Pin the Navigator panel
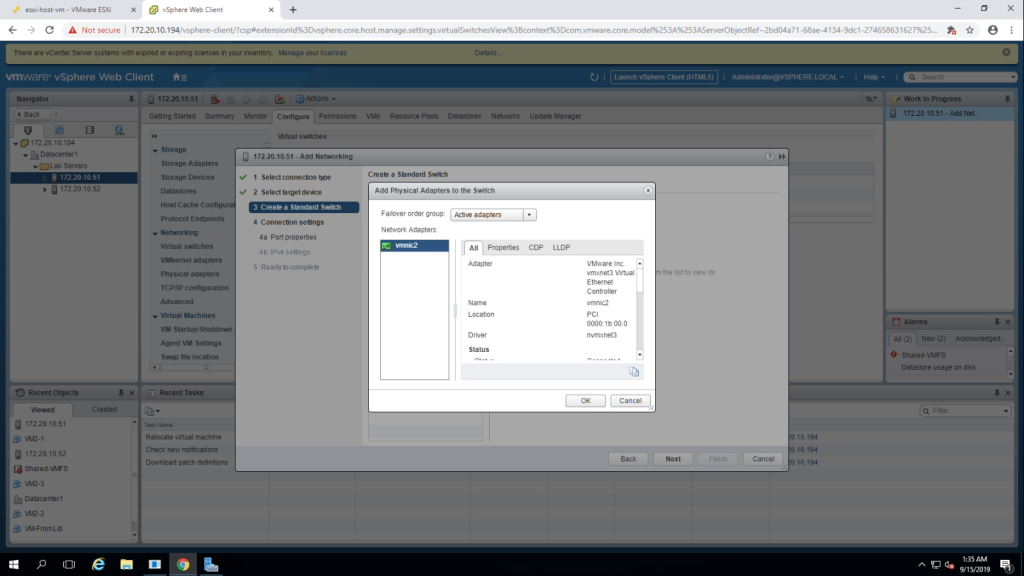 point(130,99)
